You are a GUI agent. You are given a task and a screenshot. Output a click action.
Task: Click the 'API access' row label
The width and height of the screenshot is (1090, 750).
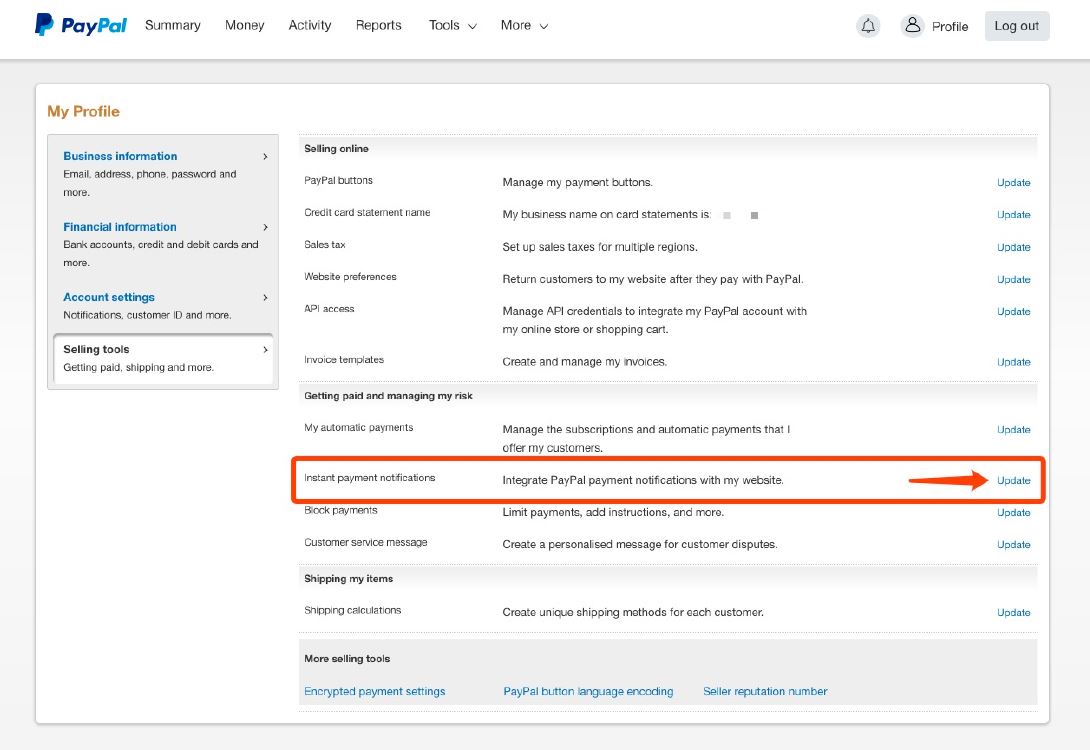click(x=330, y=309)
